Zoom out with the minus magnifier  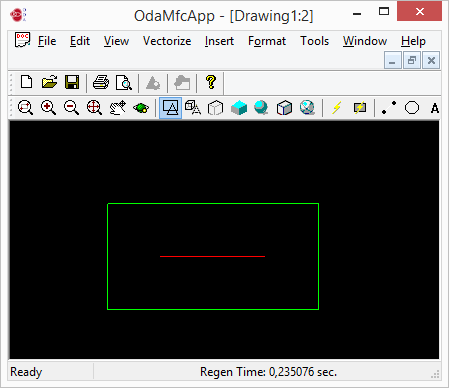coord(71,108)
